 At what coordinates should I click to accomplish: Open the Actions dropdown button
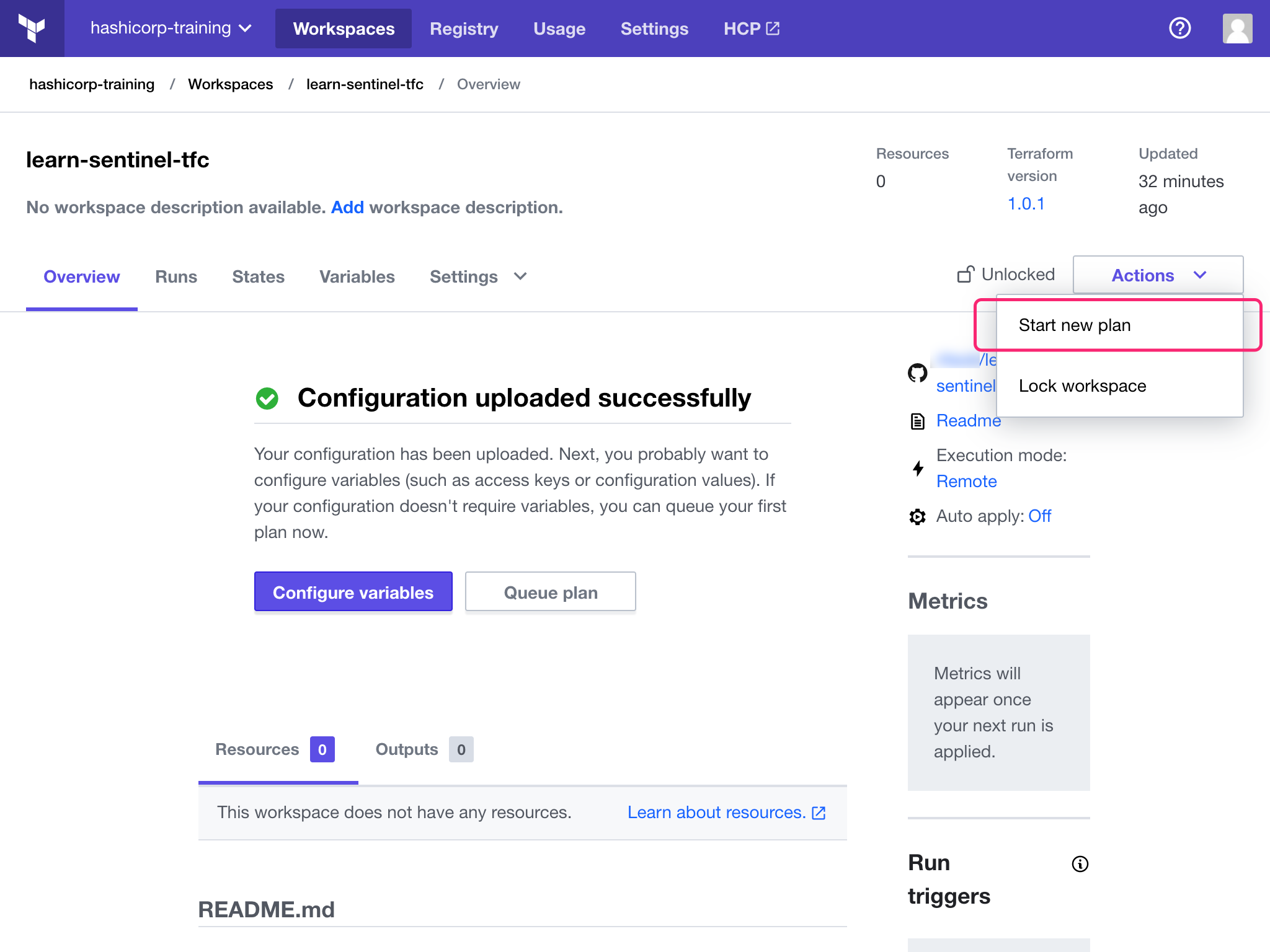[1158, 275]
